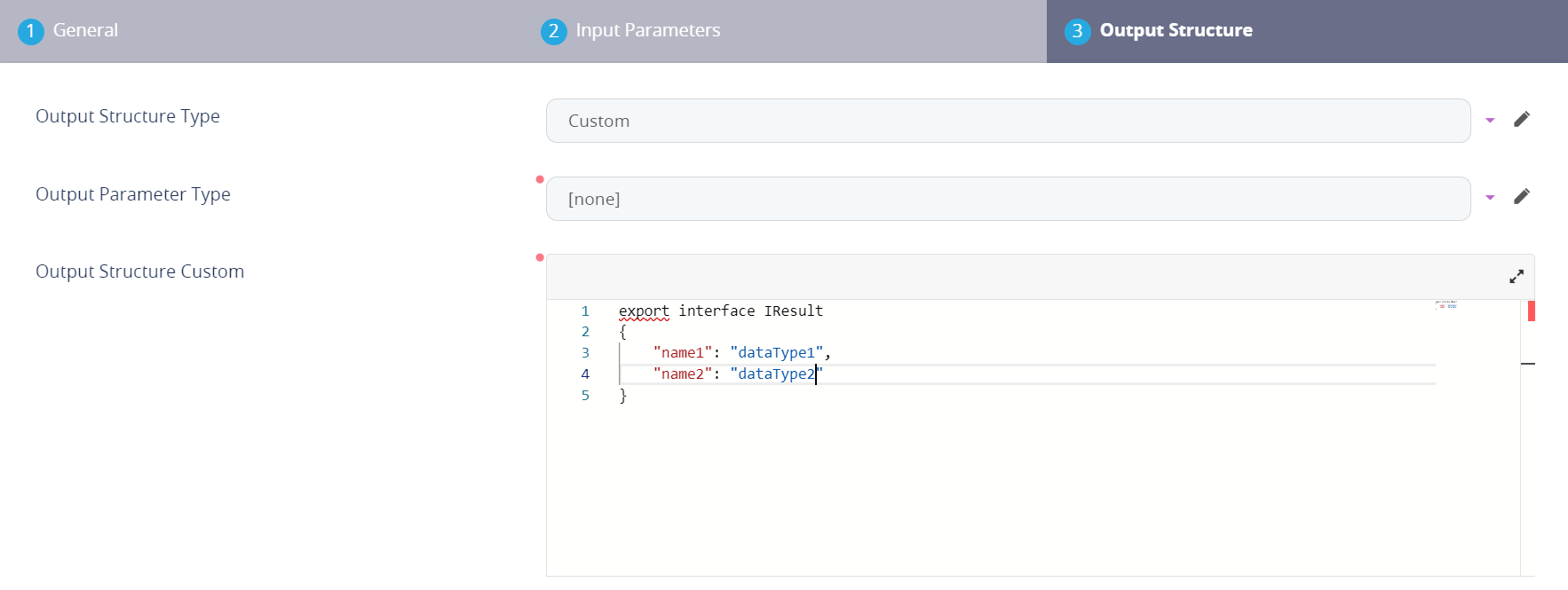Click the IResult interface name
Screen dimensions: 1568x590
coord(793,311)
